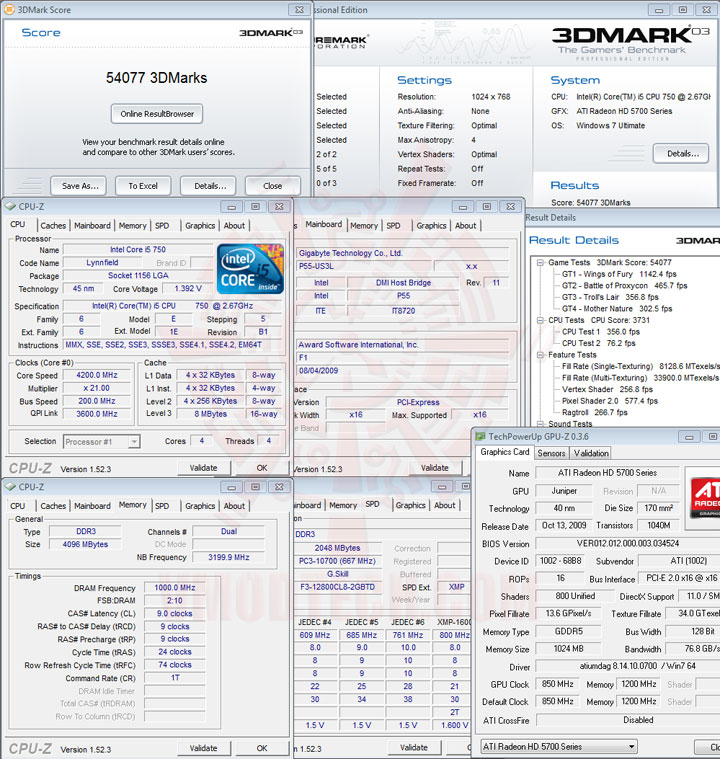Click OK in the CPU-Z CPU window
Screen dimensions: 720x759
tap(262, 468)
